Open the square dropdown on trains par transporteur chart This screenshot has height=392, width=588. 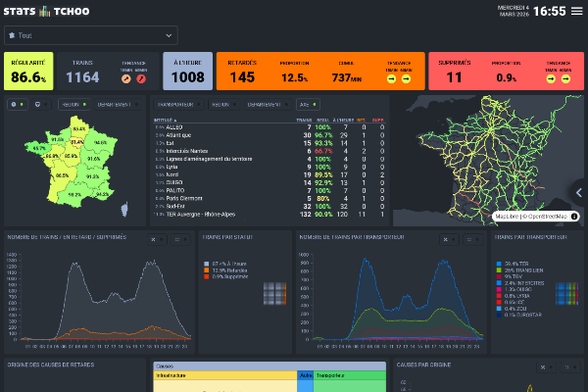point(473,239)
